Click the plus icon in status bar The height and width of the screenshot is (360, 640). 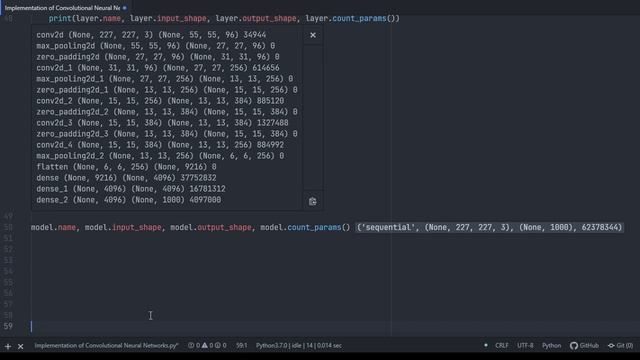tap(8, 346)
